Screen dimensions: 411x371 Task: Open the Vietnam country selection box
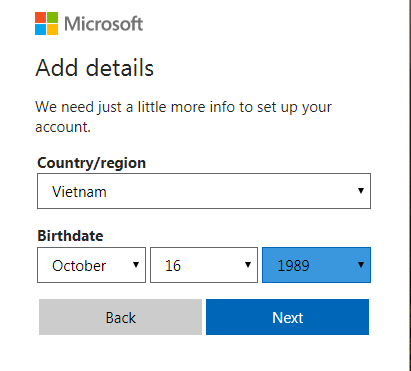[204, 191]
